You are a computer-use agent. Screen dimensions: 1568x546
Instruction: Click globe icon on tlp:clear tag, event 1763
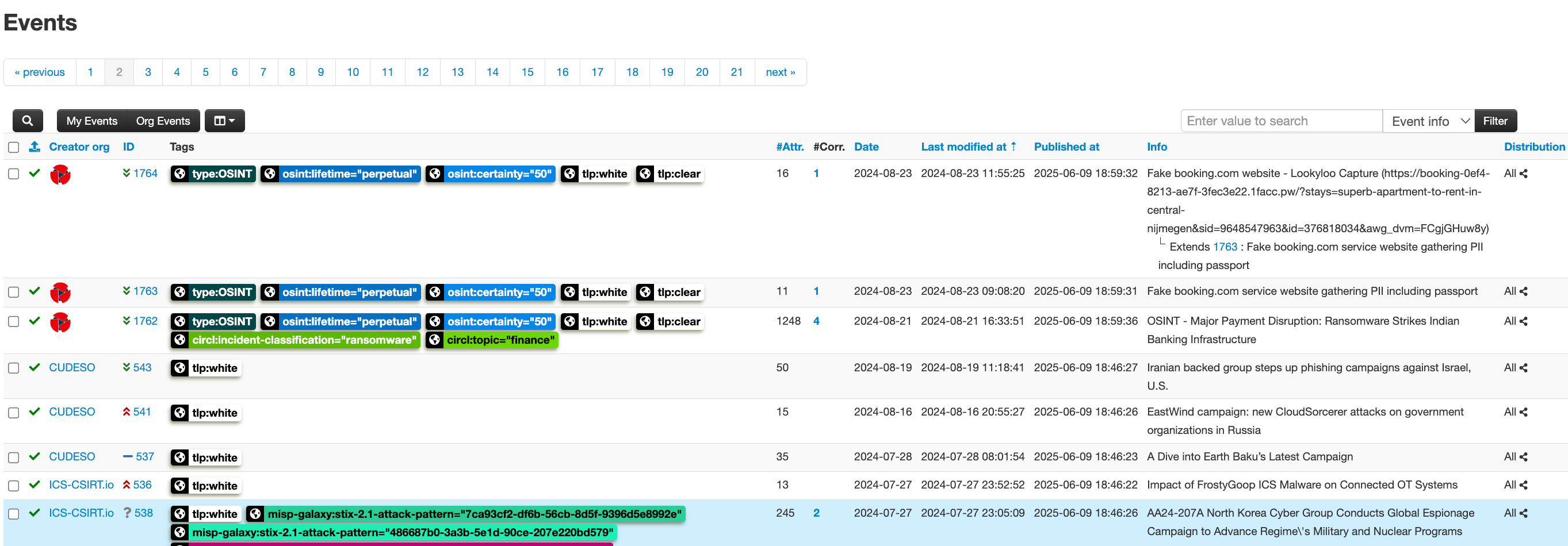(645, 292)
